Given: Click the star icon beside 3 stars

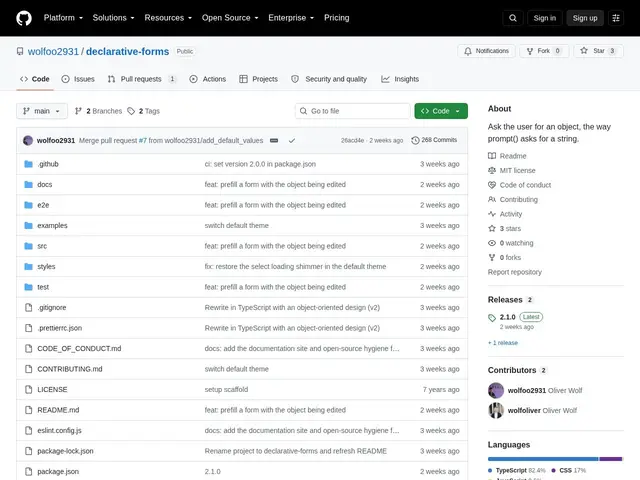Looking at the screenshot, I should (492, 229).
